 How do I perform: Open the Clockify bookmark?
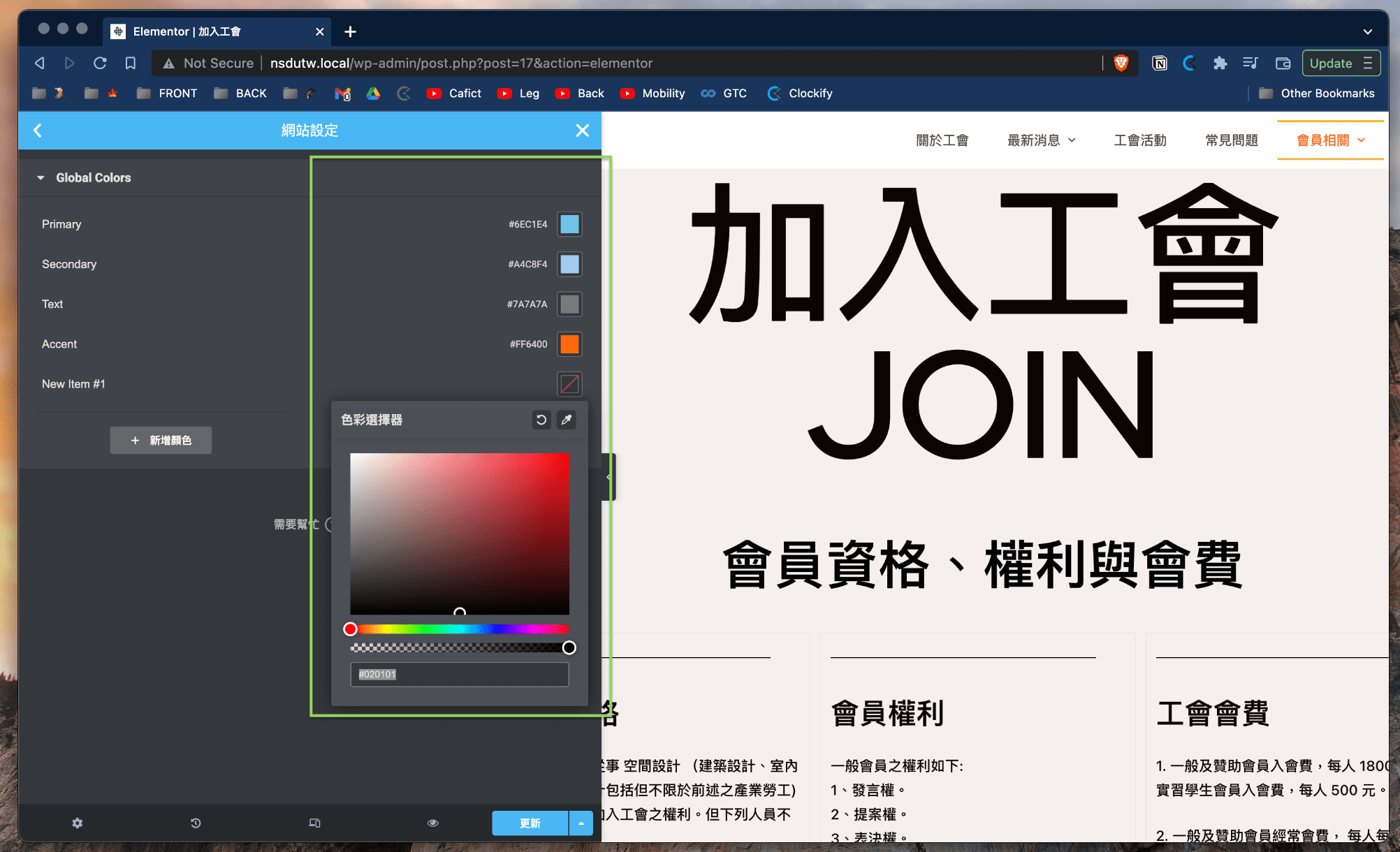(800, 93)
